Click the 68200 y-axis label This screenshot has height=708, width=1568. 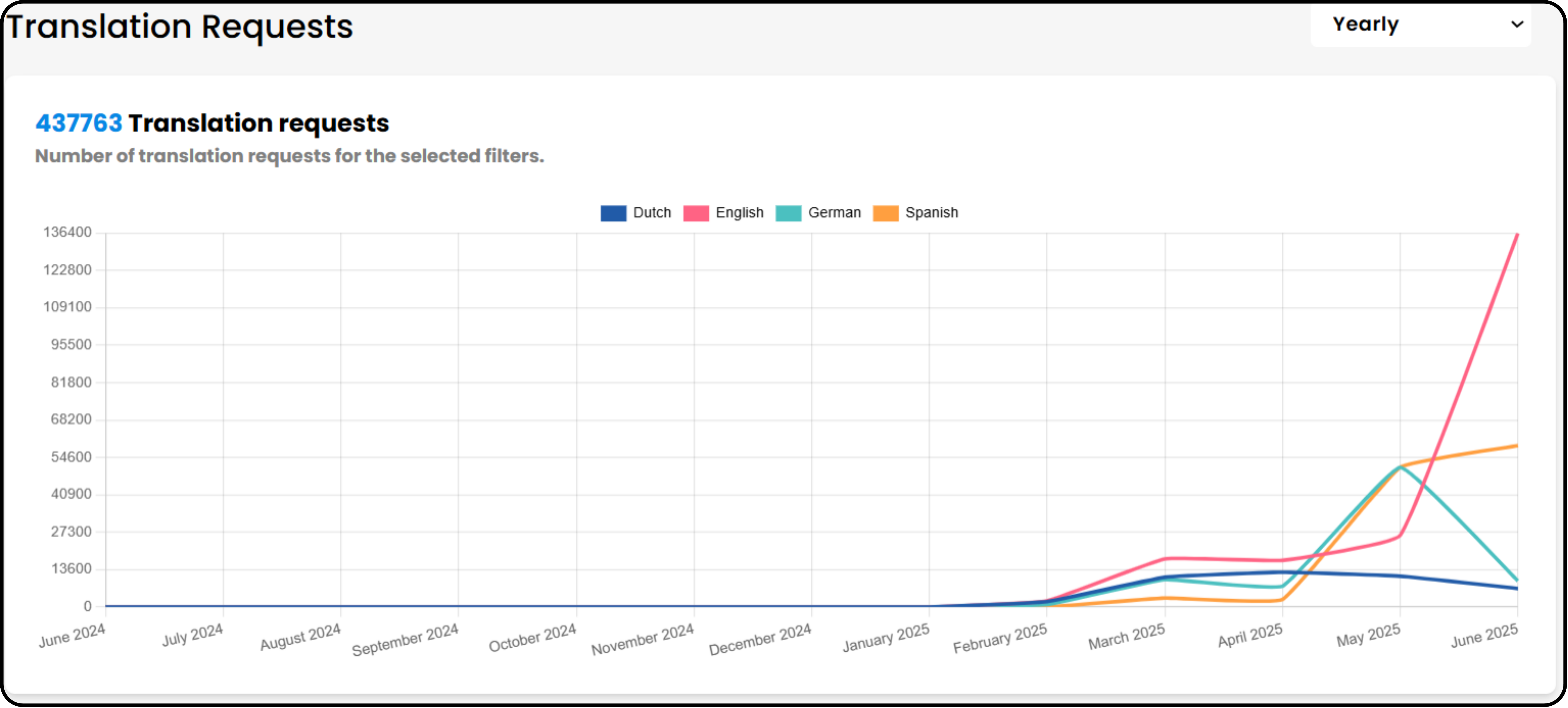point(71,419)
